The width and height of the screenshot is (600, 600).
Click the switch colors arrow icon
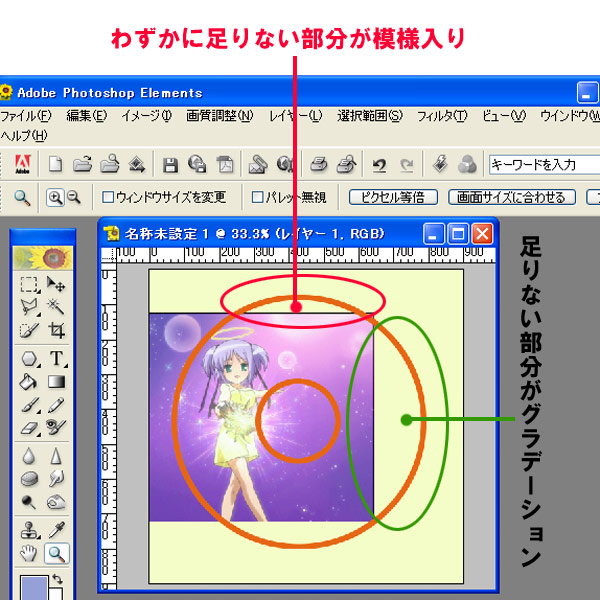click(x=57, y=579)
